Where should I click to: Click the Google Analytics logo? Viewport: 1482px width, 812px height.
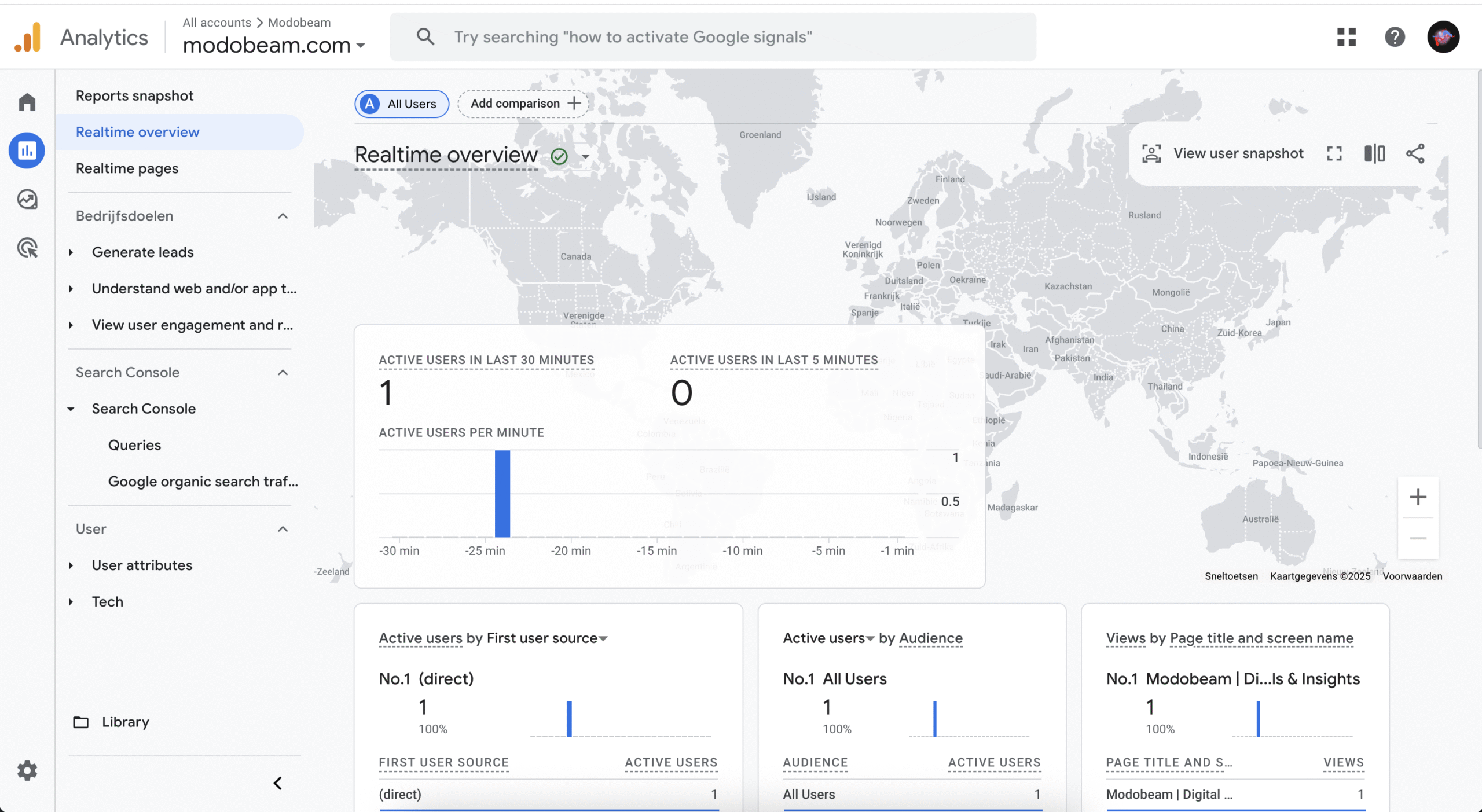tap(28, 38)
